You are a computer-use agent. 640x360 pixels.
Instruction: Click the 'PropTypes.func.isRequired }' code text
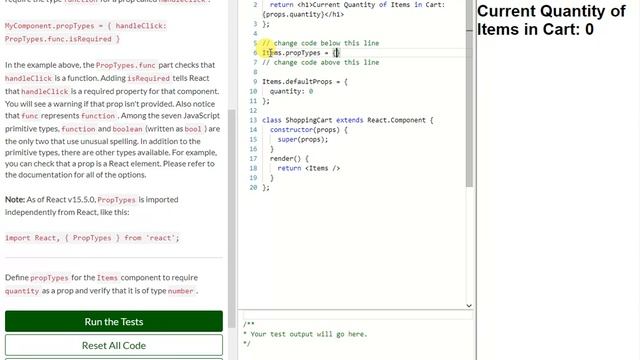tap(62, 39)
